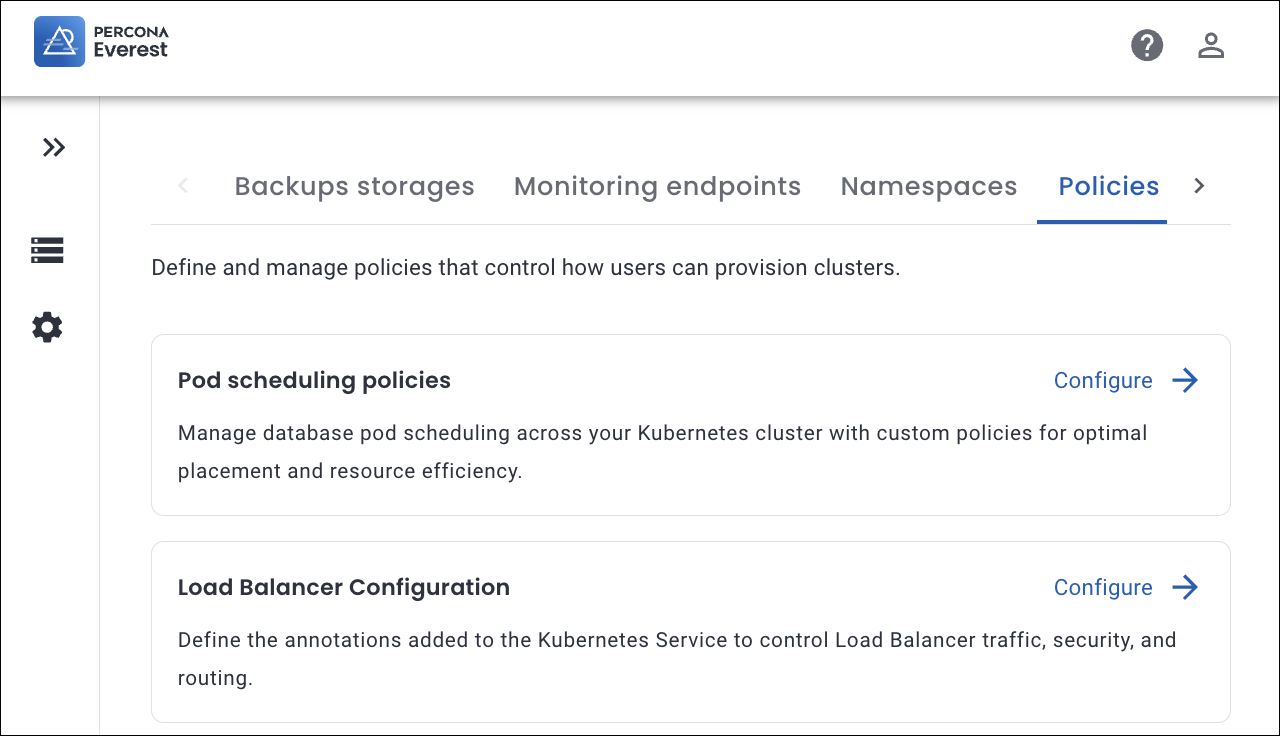Click the Pod scheduling policies card title
This screenshot has width=1280, height=736.
(314, 381)
